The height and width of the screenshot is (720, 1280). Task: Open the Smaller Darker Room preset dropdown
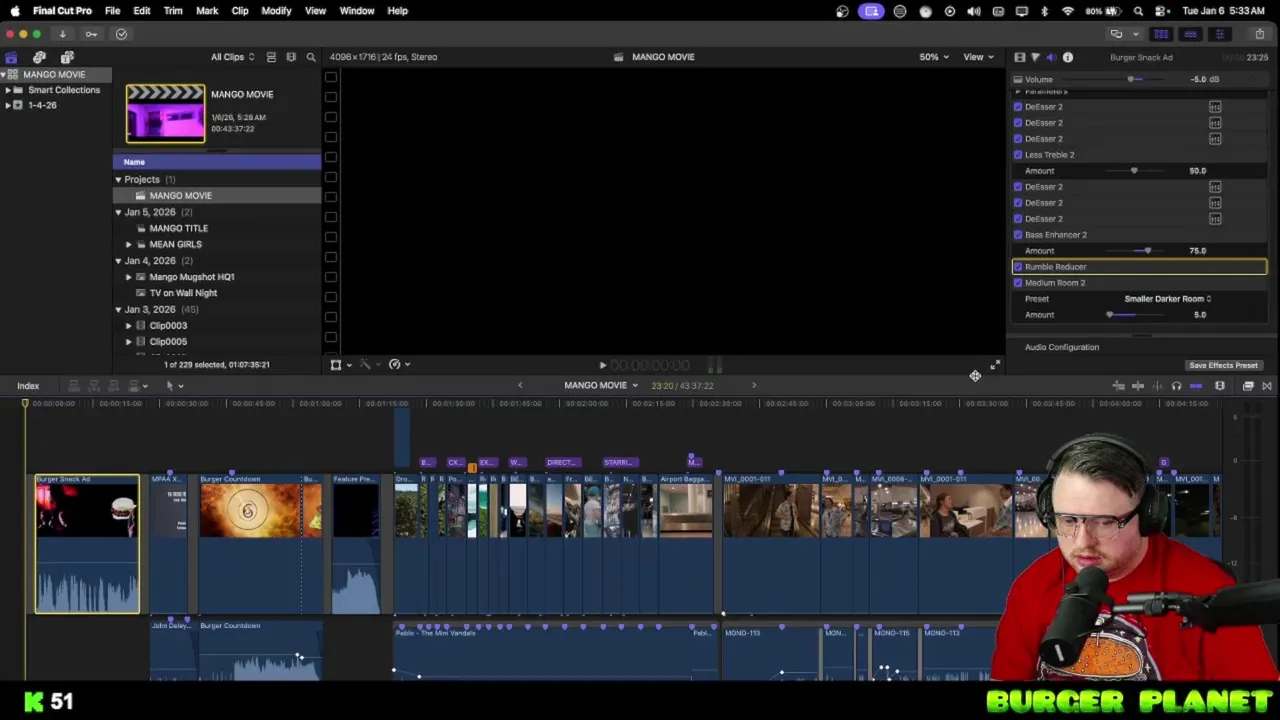pyautogui.click(x=1167, y=299)
